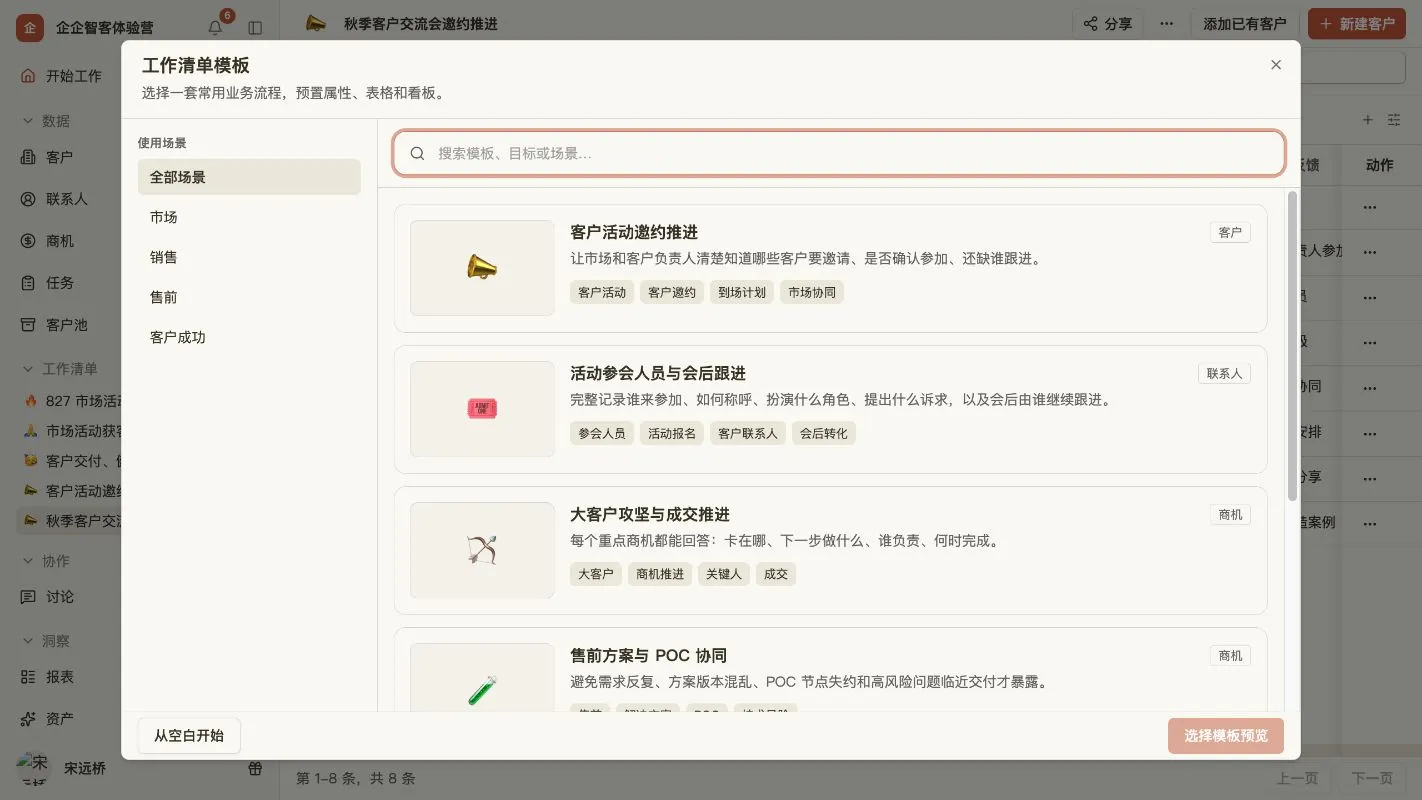The width and height of the screenshot is (1422, 800).
Task: Close the 工作清单模板 dialog
Action: [x=1275, y=65]
